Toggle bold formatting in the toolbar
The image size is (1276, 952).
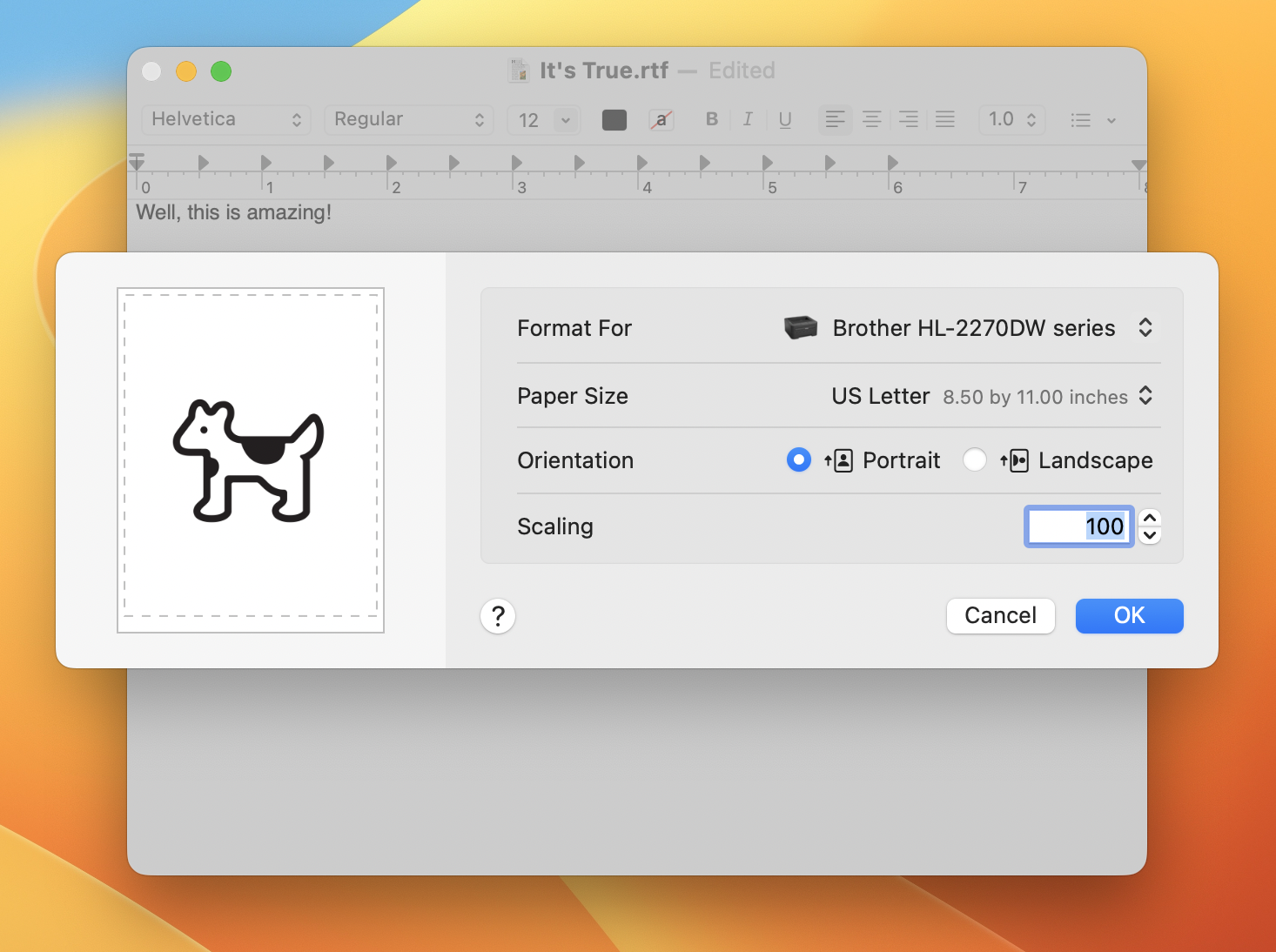(x=711, y=119)
